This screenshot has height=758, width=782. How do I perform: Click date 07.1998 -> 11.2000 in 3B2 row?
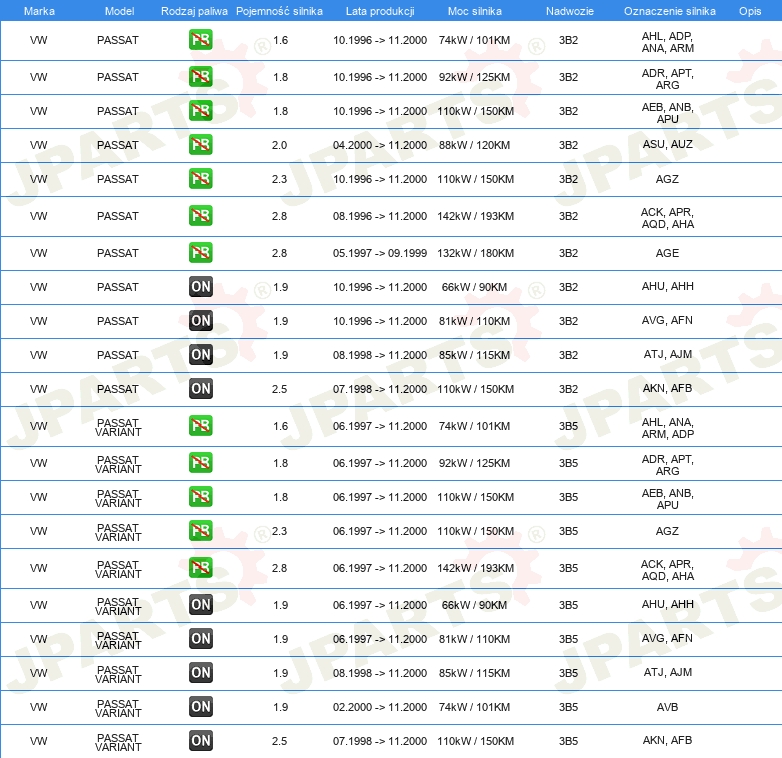[380, 389]
